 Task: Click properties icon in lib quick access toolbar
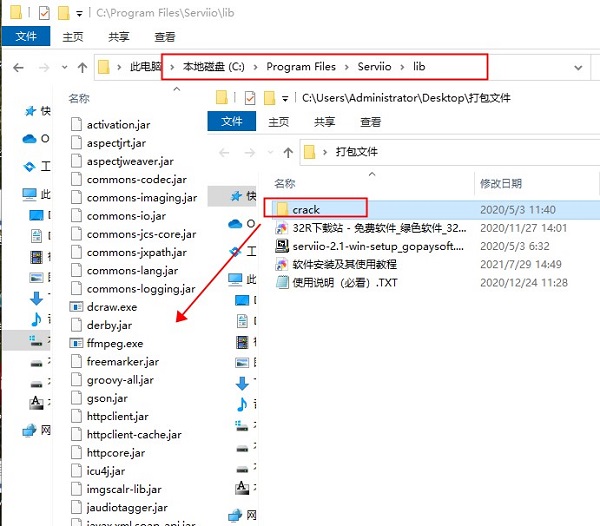pyautogui.click(x=44, y=13)
